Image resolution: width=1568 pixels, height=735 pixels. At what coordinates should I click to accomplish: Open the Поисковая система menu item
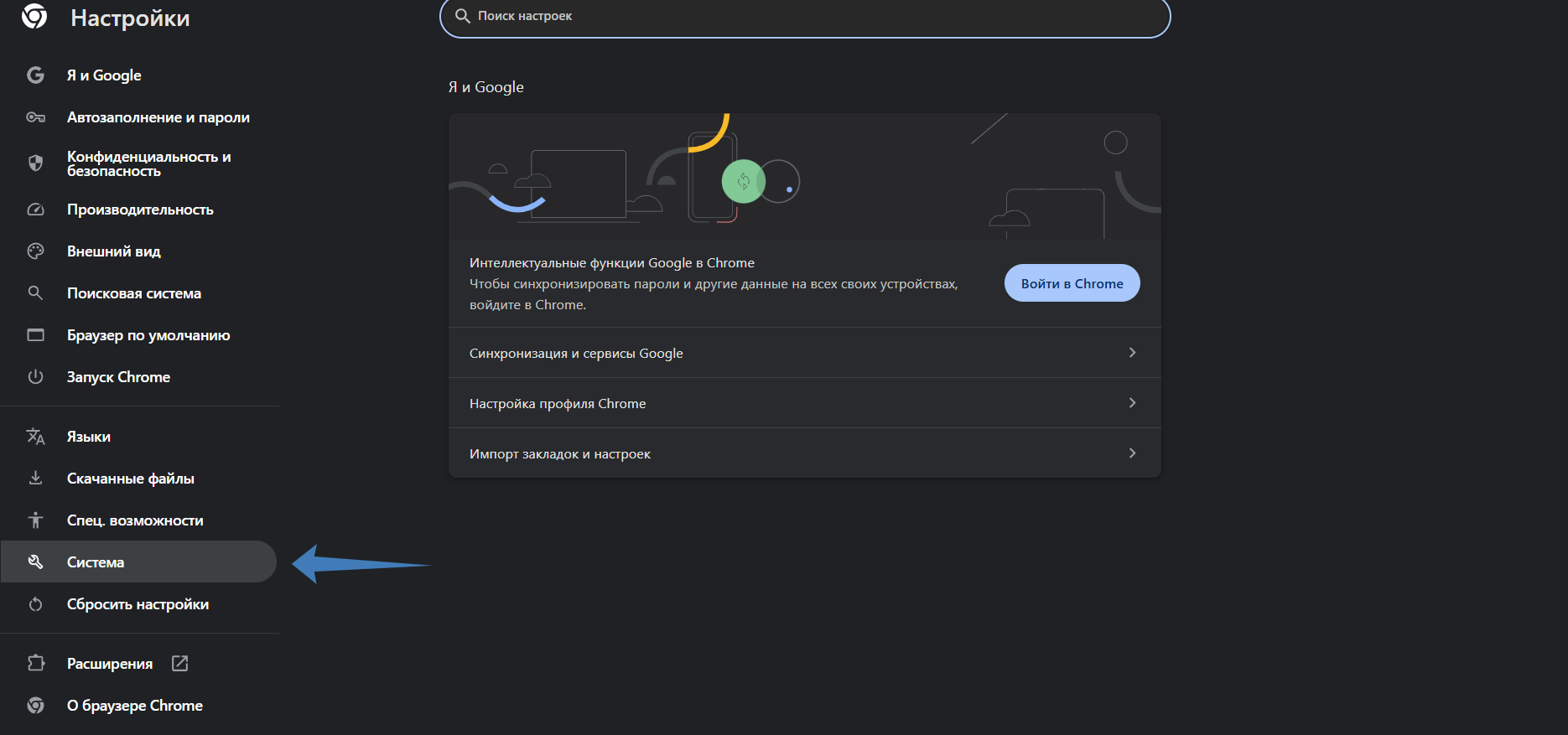coord(134,293)
